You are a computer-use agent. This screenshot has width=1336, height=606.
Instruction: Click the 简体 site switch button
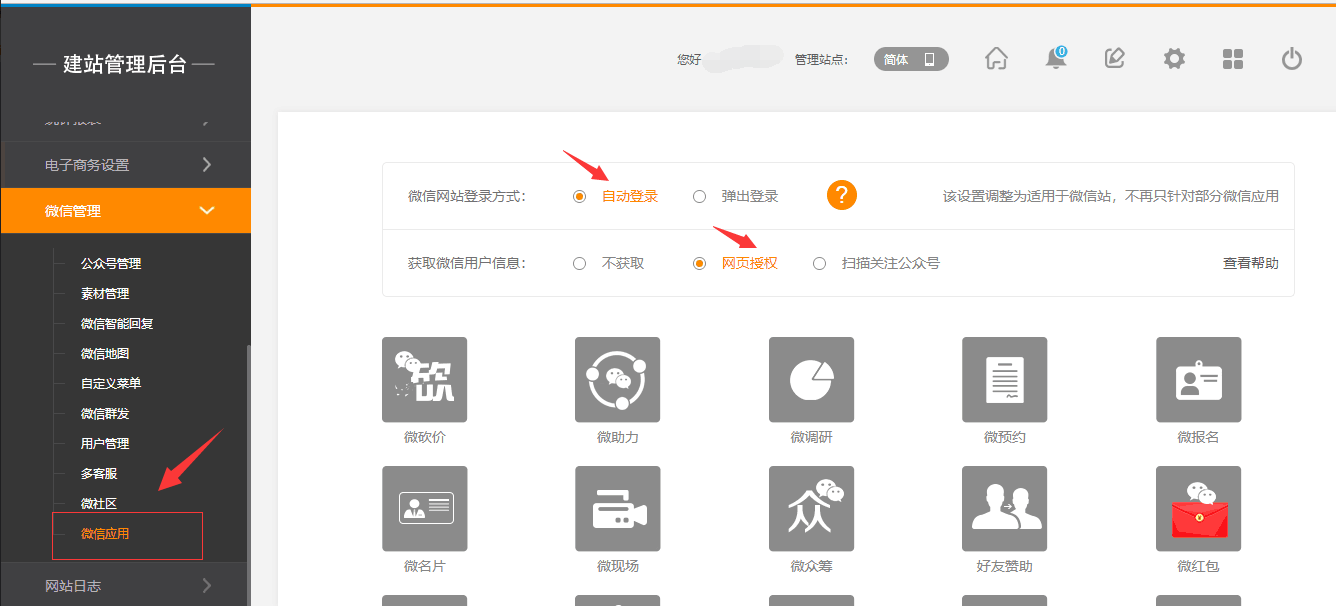(x=910, y=60)
